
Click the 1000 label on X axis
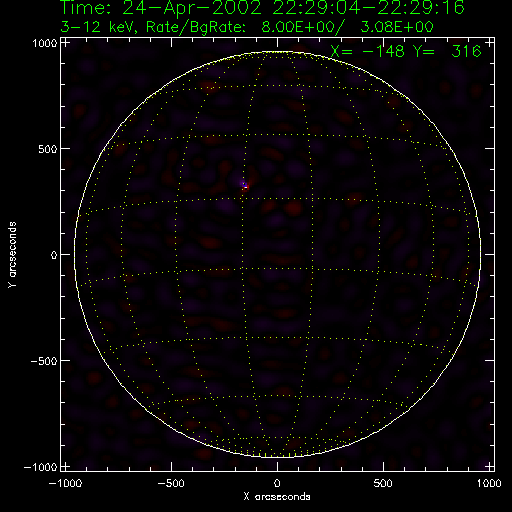(x=489, y=483)
